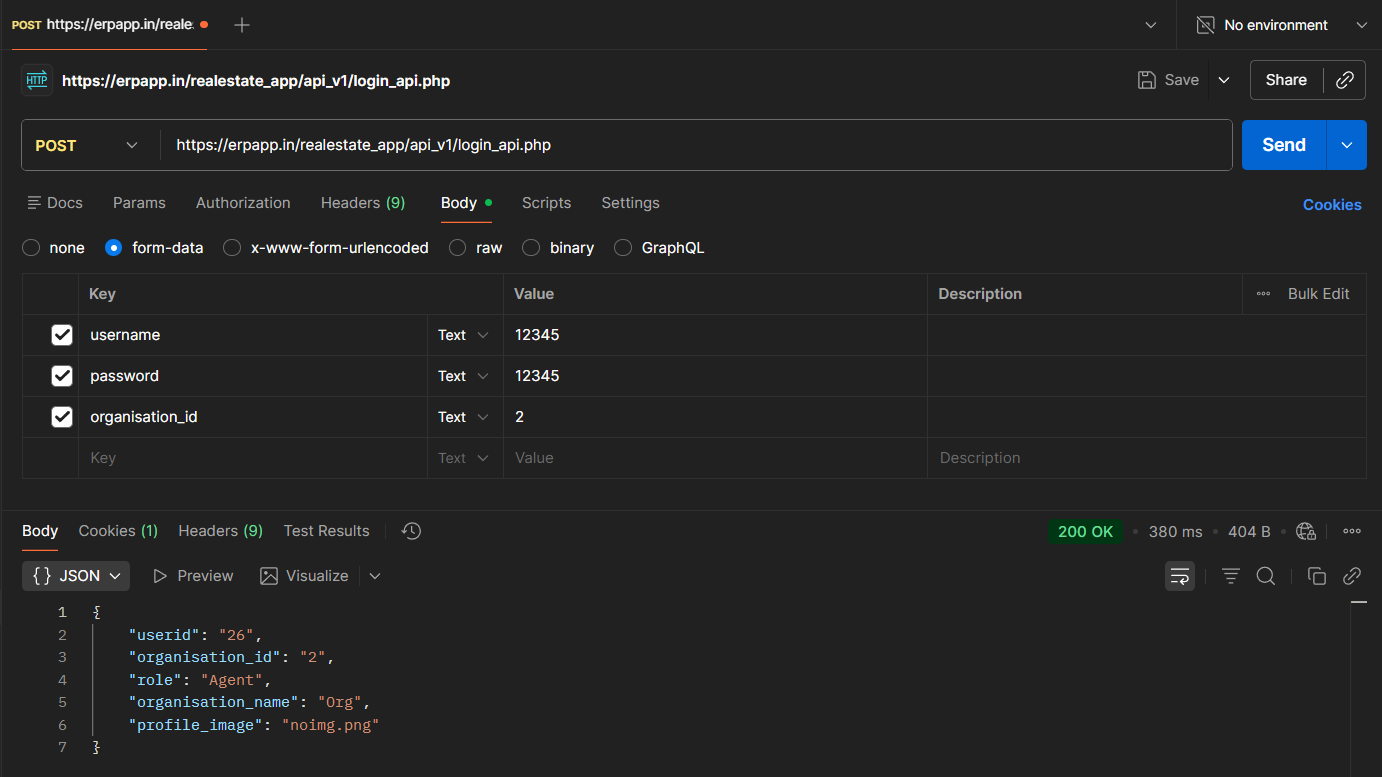Click the filter response icon
The width and height of the screenshot is (1382, 777).
click(x=1231, y=576)
